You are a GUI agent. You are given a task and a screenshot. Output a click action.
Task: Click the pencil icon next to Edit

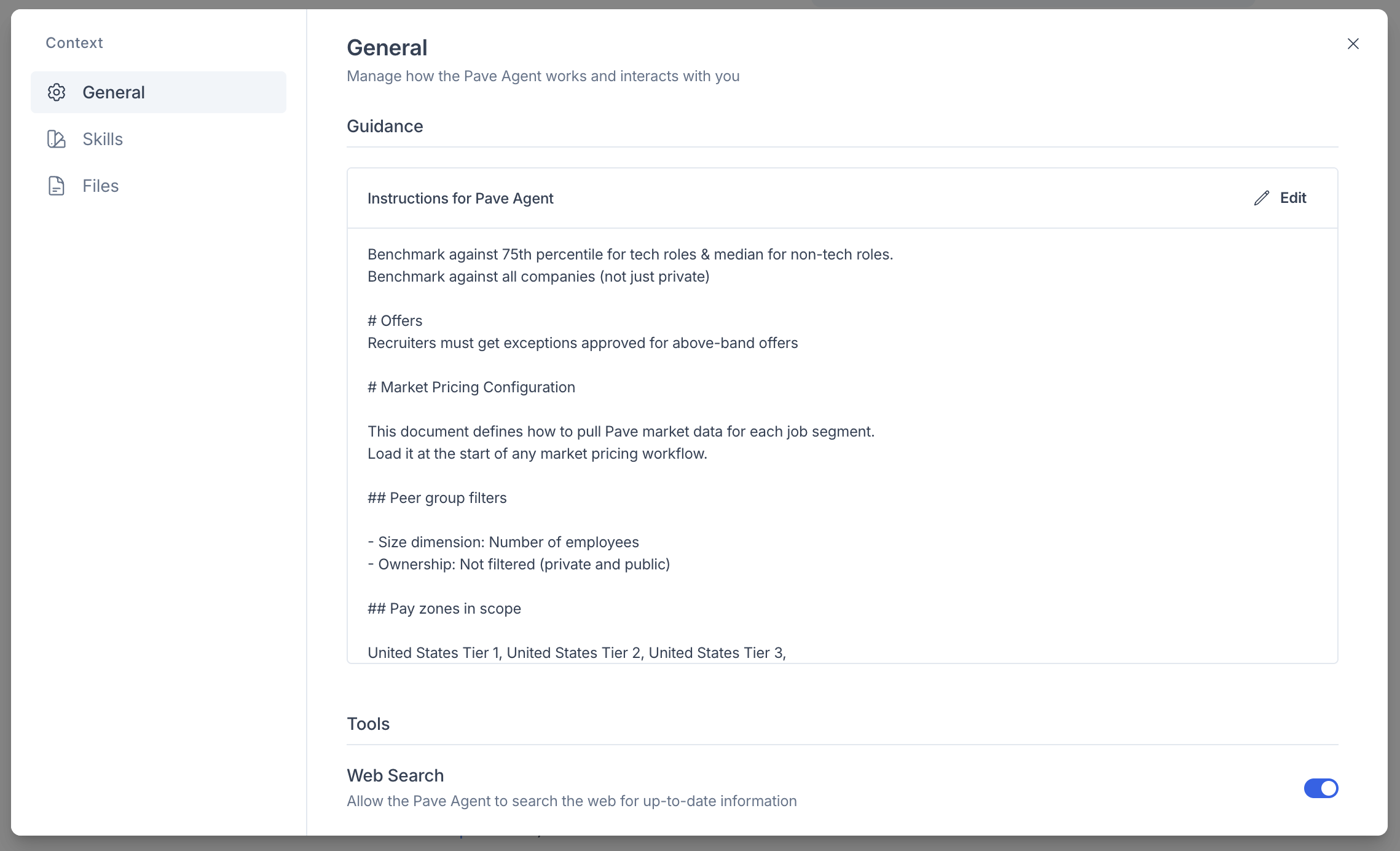1262,198
